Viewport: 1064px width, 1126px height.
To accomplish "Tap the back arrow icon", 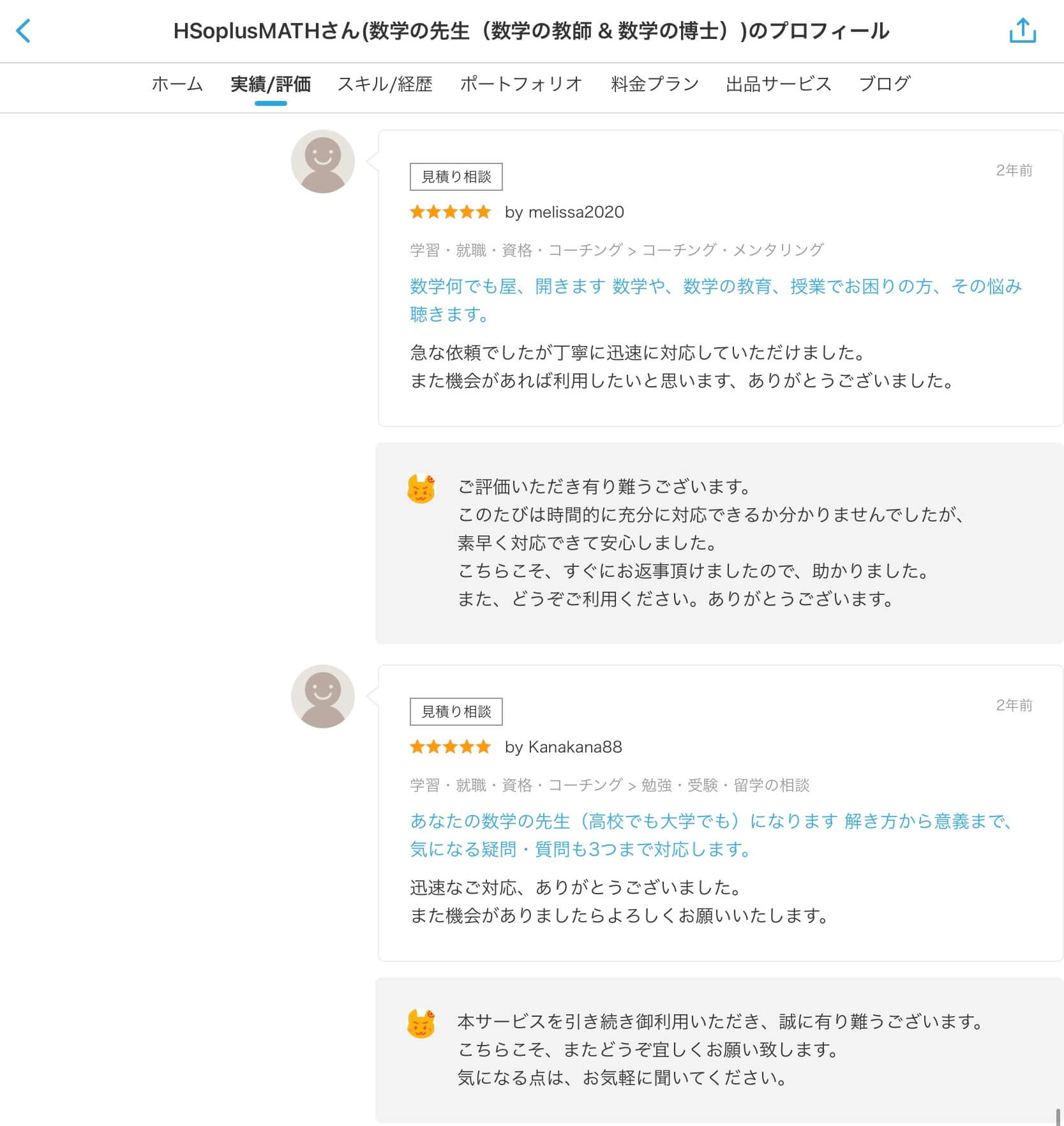I will tap(24, 31).
